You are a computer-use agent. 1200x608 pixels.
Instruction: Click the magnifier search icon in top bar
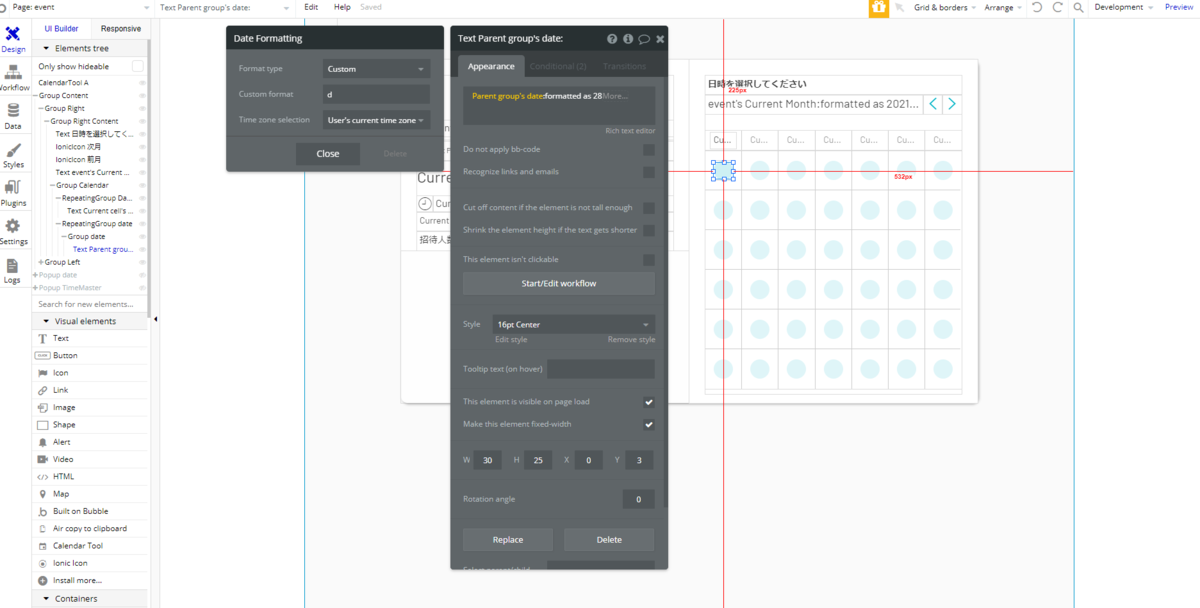pos(1078,7)
